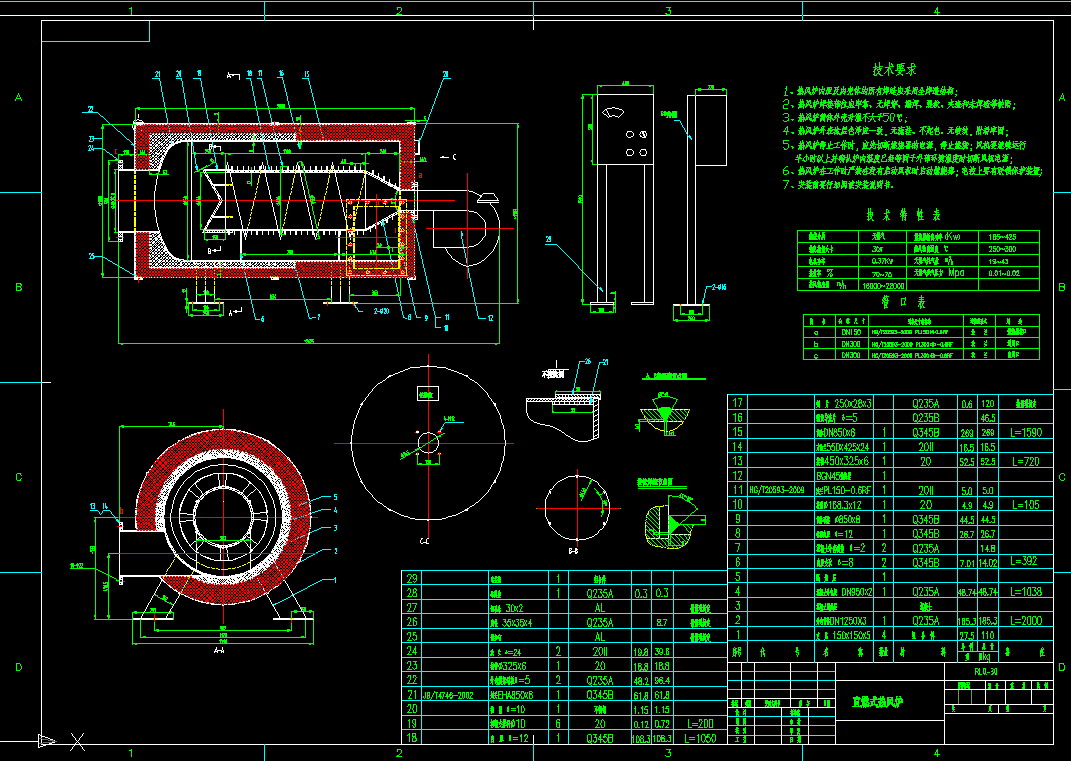Click the 450x325x6 entry in row 13

pyautogui.click(x=843, y=462)
